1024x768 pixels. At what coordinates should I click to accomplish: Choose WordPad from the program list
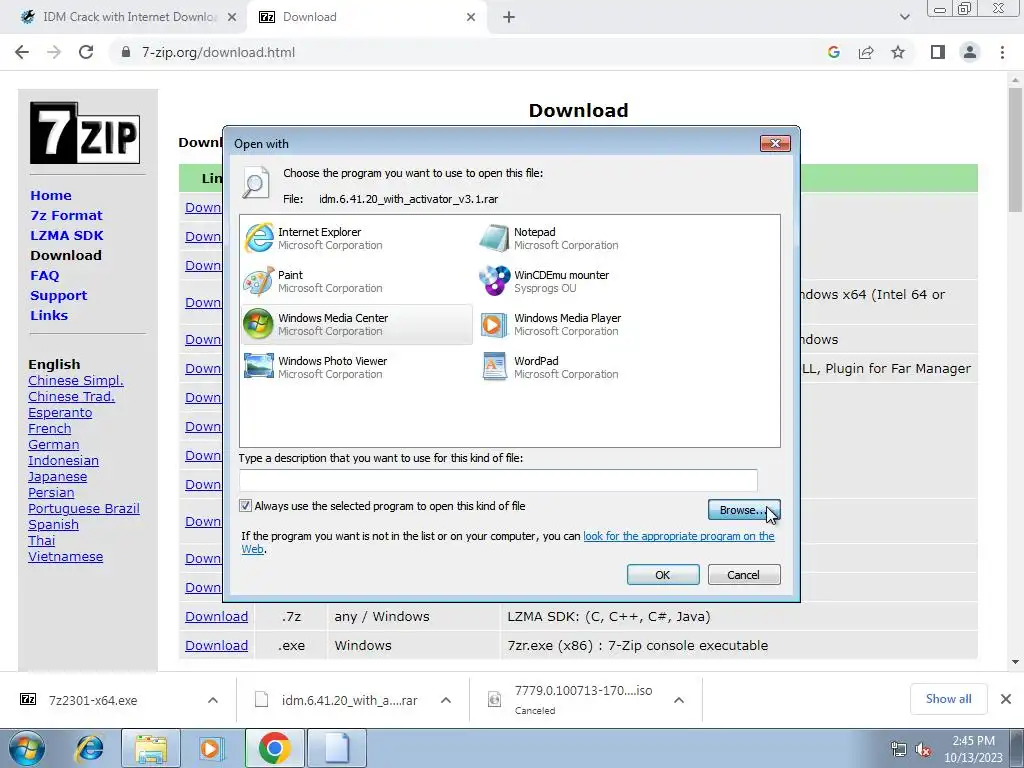(592, 367)
